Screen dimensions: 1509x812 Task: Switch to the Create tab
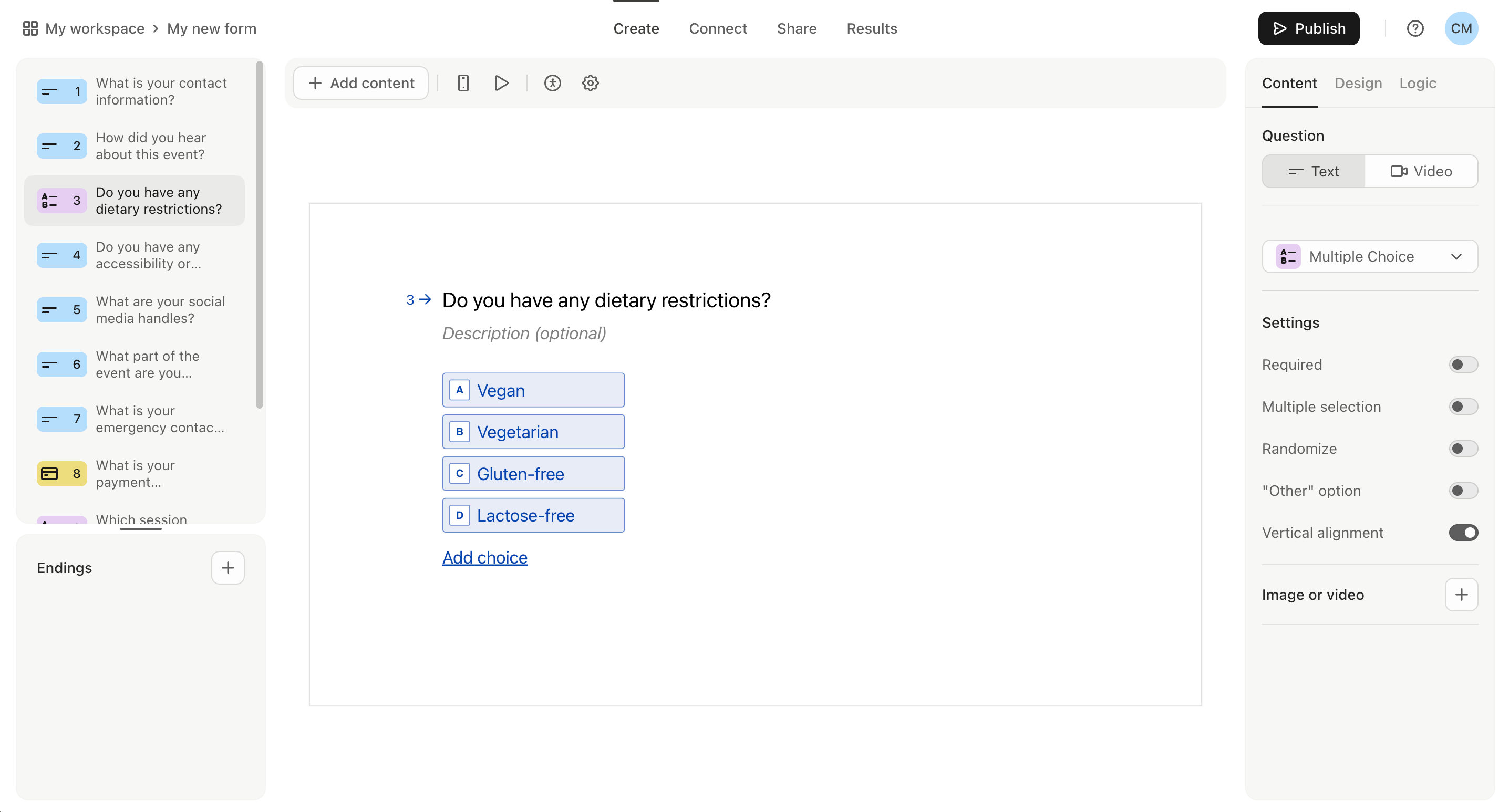pyautogui.click(x=636, y=28)
